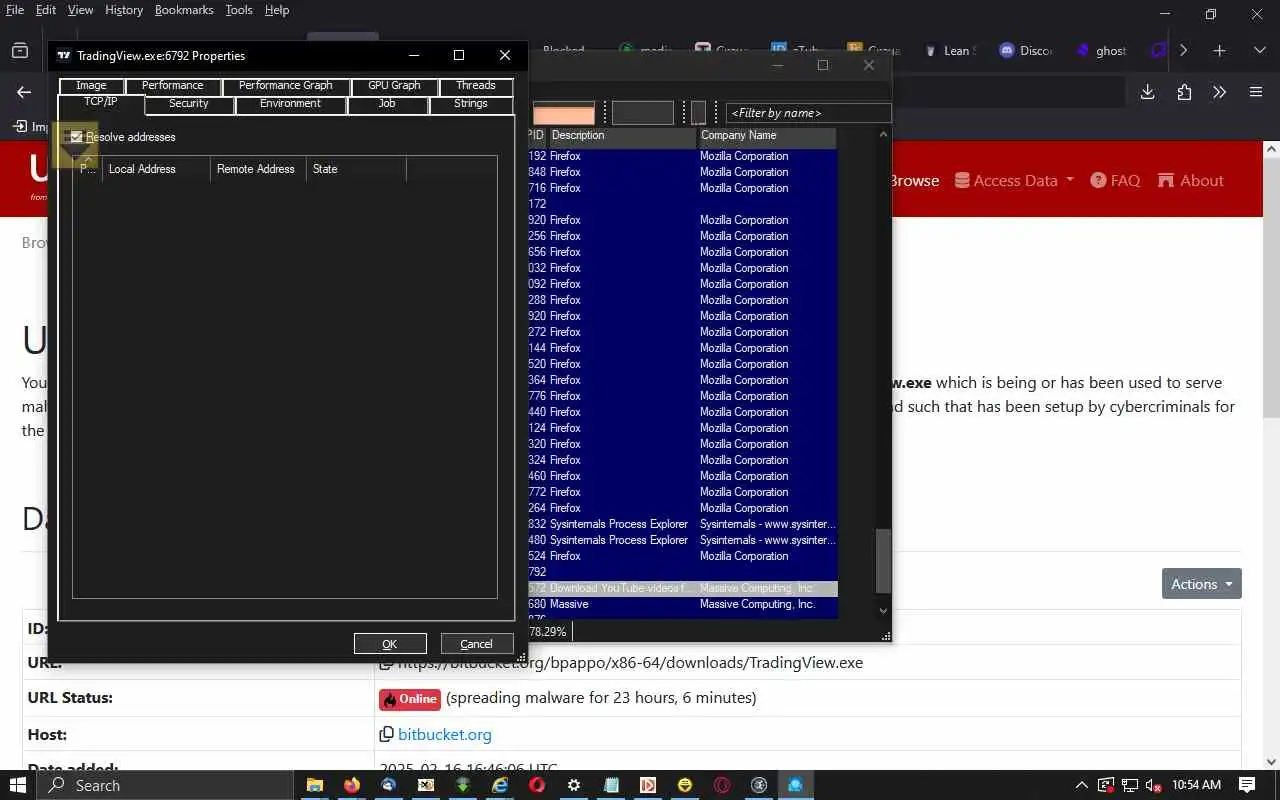1280x800 pixels.
Task: Open the File menu in Firefox
Action: 15,10
